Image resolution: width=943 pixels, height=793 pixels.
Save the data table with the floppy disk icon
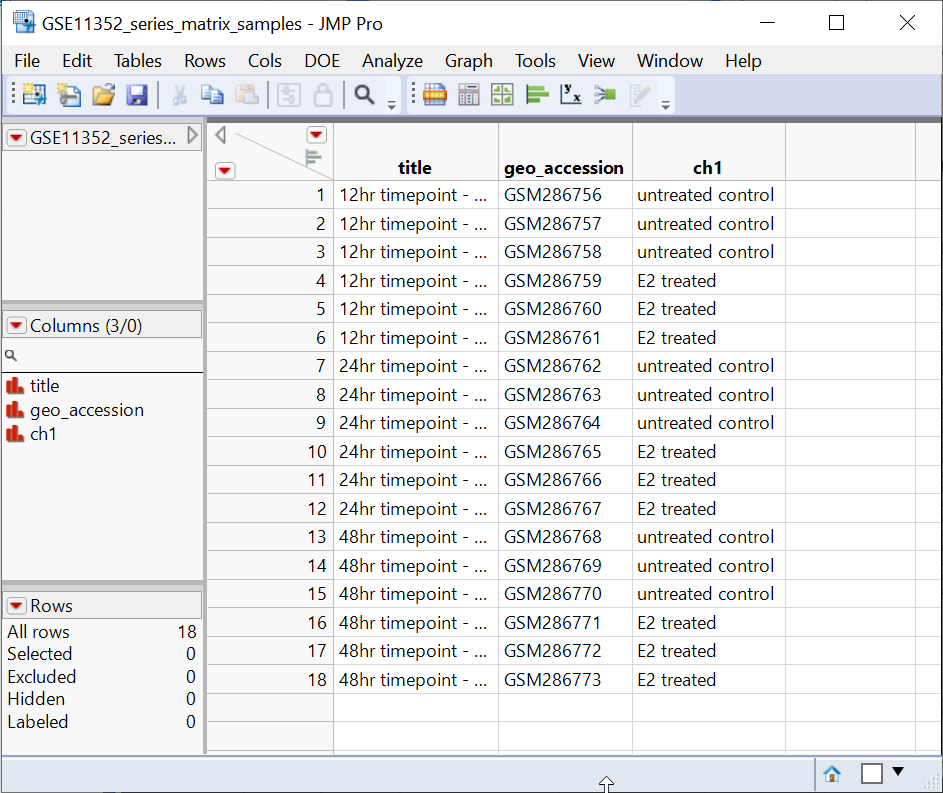(137, 95)
